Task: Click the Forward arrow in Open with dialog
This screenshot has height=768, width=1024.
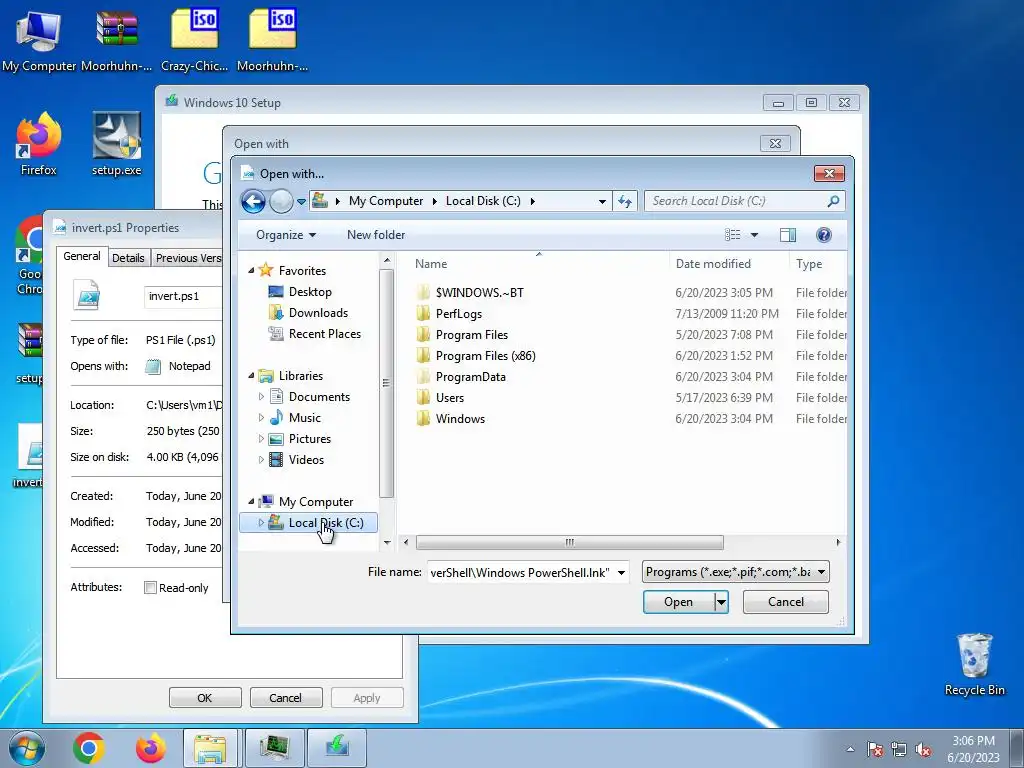Action: point(281,201)
